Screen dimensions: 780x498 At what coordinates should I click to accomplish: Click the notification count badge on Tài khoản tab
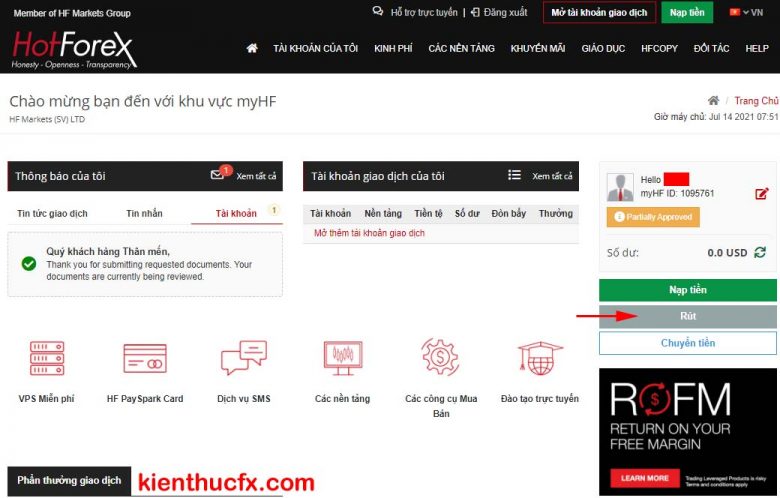[x=274, y=209]
